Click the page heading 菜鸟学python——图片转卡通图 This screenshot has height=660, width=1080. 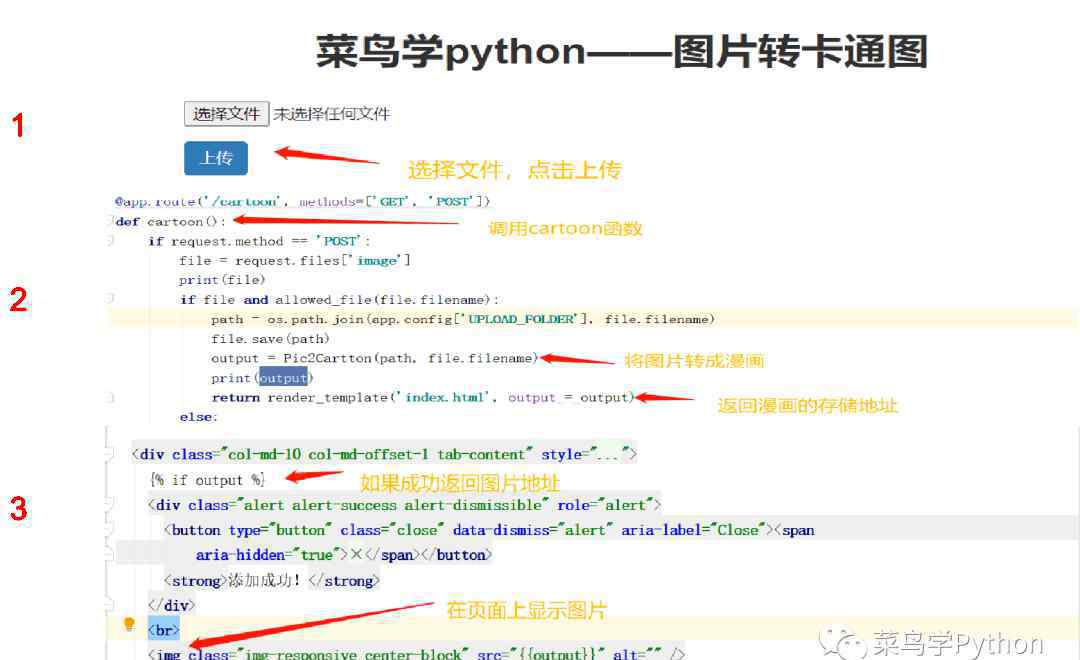point(621,52)
